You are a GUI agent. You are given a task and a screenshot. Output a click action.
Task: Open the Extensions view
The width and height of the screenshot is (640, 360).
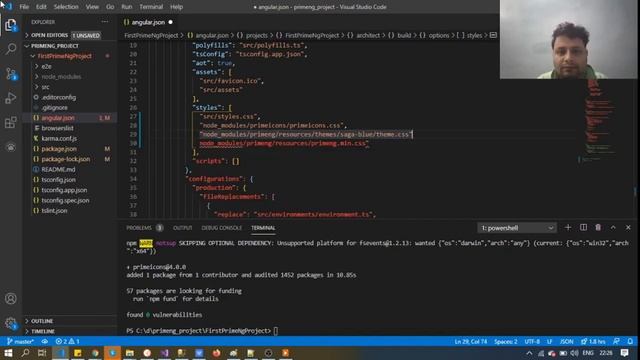[11, 122]
